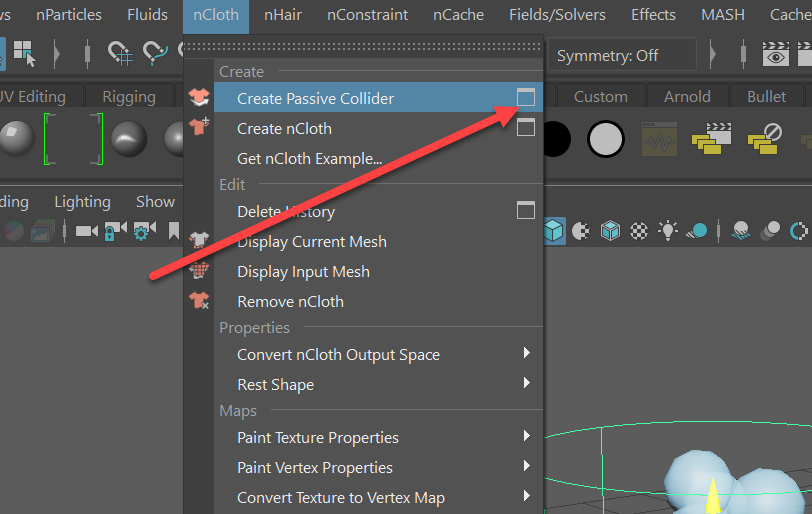Open the nCache menu
The height and width of the screenshot is (514, 812).
click(458, 15)
